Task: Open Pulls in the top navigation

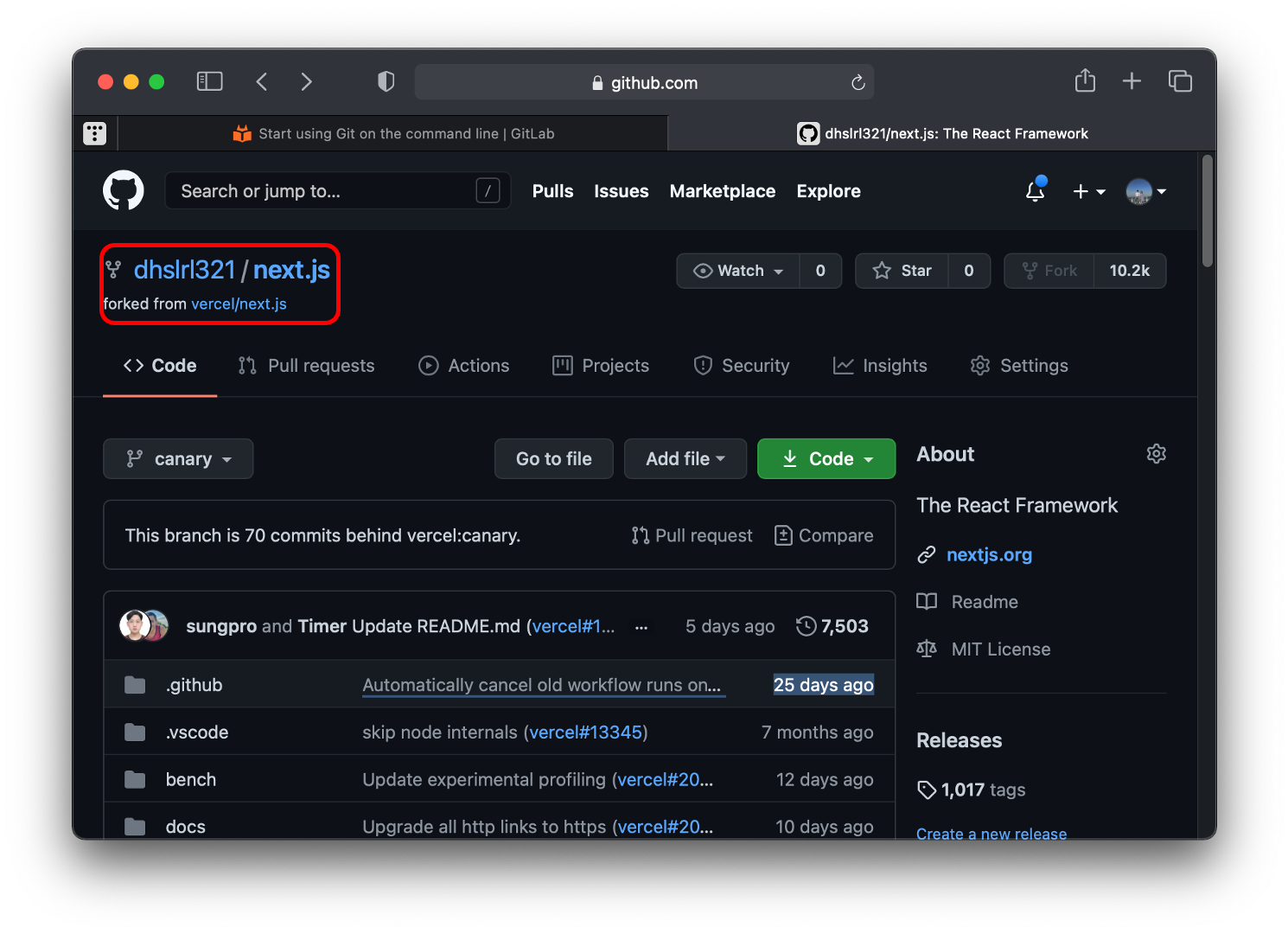Action: pos(552,191)
